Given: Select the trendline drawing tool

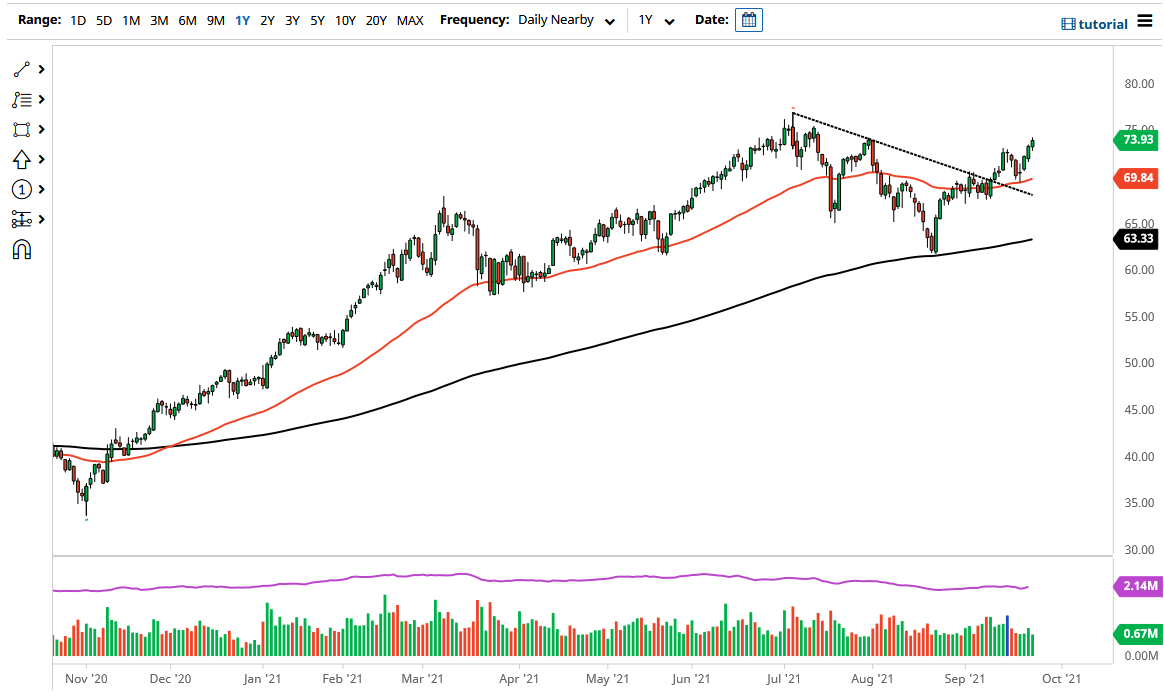Looking at the screenshot, I should tap(21, 69).
